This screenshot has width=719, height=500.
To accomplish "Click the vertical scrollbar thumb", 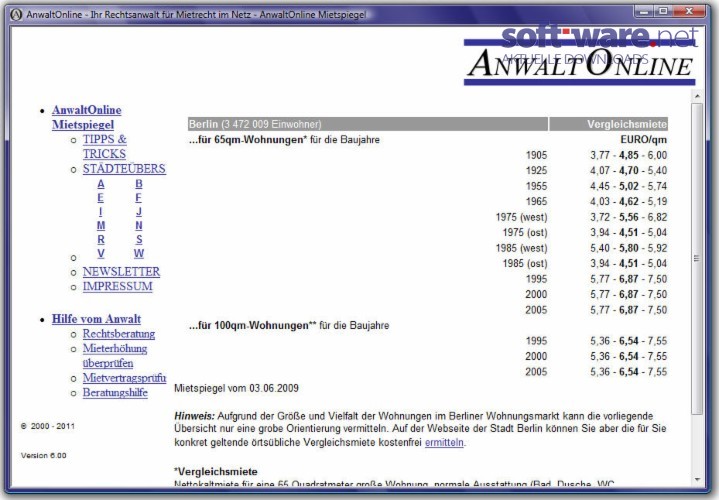I will [x=697, y=259].
